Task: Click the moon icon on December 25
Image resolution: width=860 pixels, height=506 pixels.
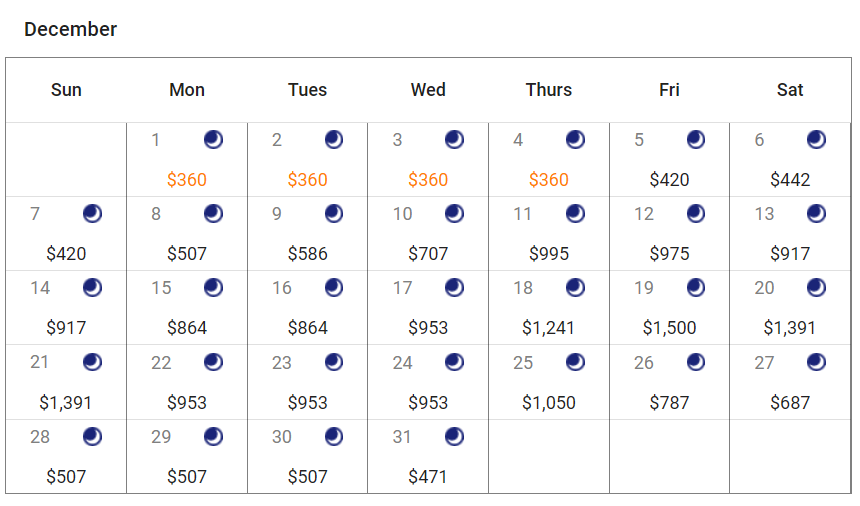Action: pyautogui.click(x=575, y=362)
